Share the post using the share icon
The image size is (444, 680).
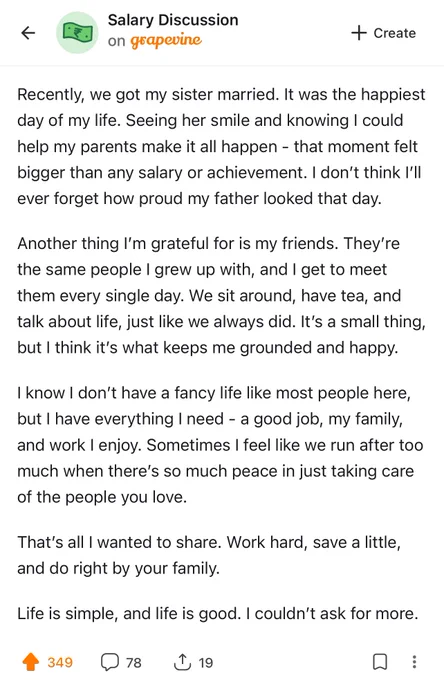pos(182,662)
